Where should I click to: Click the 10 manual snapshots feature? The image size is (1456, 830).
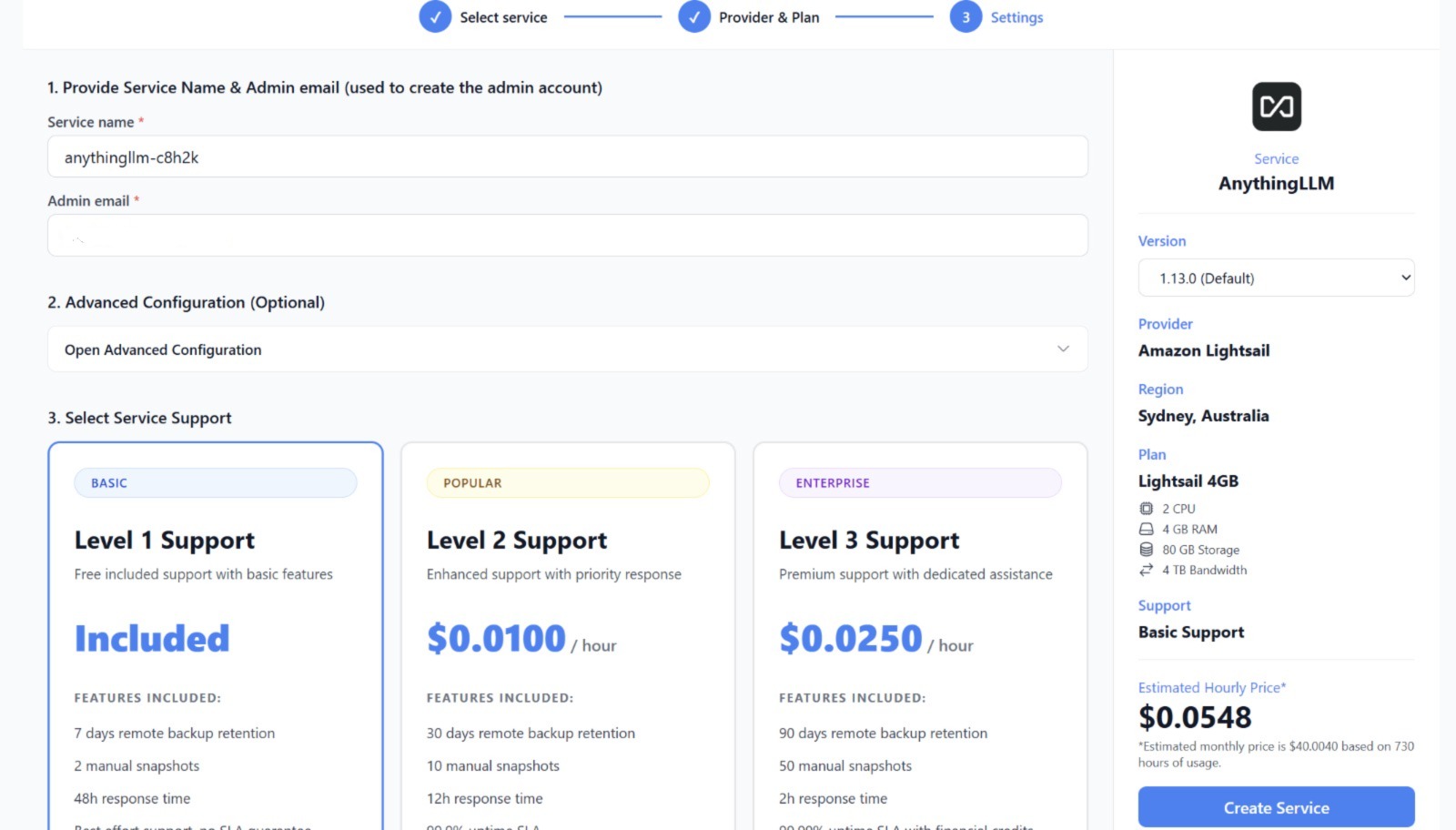(x=493, y=766)
